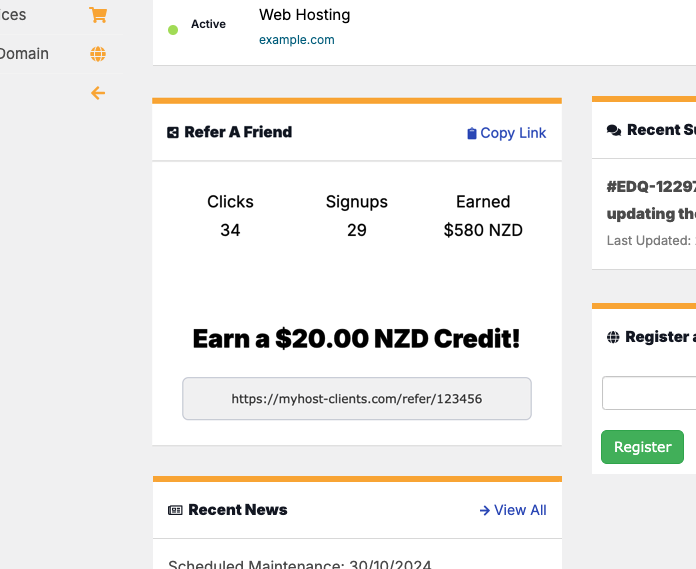The width and height of the screenshot is (696, 569).
Task: Click the globe icon beside Domain in sidebar
Action: pos(97,54)
